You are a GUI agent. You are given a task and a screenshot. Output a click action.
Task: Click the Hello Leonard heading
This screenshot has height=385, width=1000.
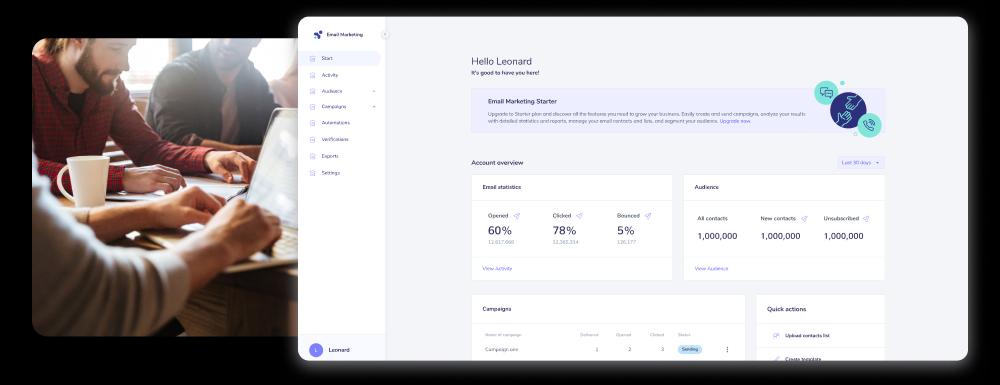[x=501, y=62]
